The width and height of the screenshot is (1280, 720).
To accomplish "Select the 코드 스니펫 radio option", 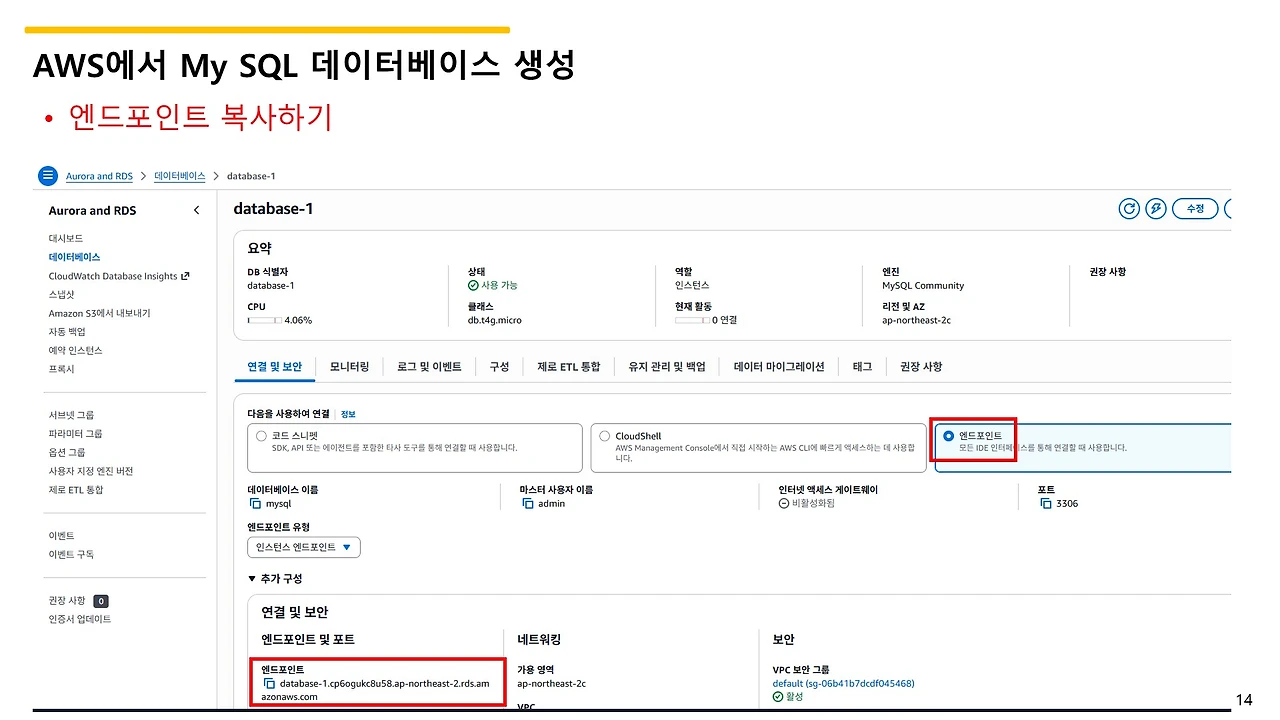I will [x=262, y=436].
